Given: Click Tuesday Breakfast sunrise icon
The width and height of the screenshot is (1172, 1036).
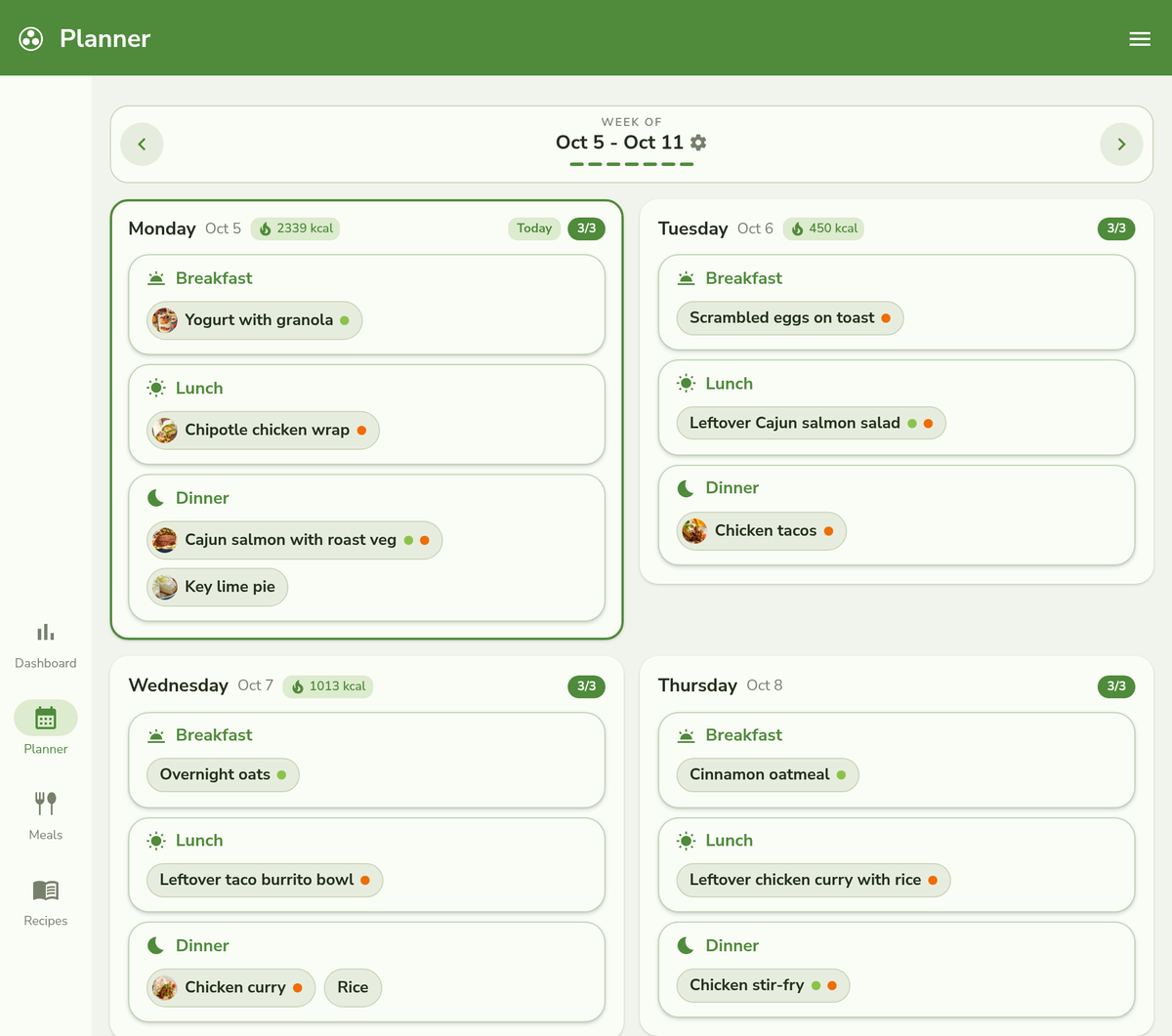Looking at the screenshot, I should [x=687, y=278].
